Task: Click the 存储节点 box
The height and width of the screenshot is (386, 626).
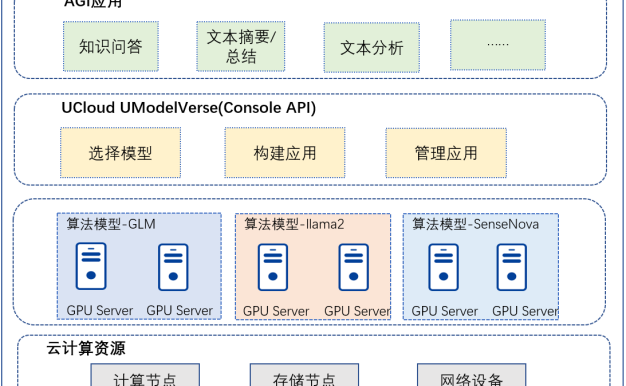Action: click(x=304, y=375)
